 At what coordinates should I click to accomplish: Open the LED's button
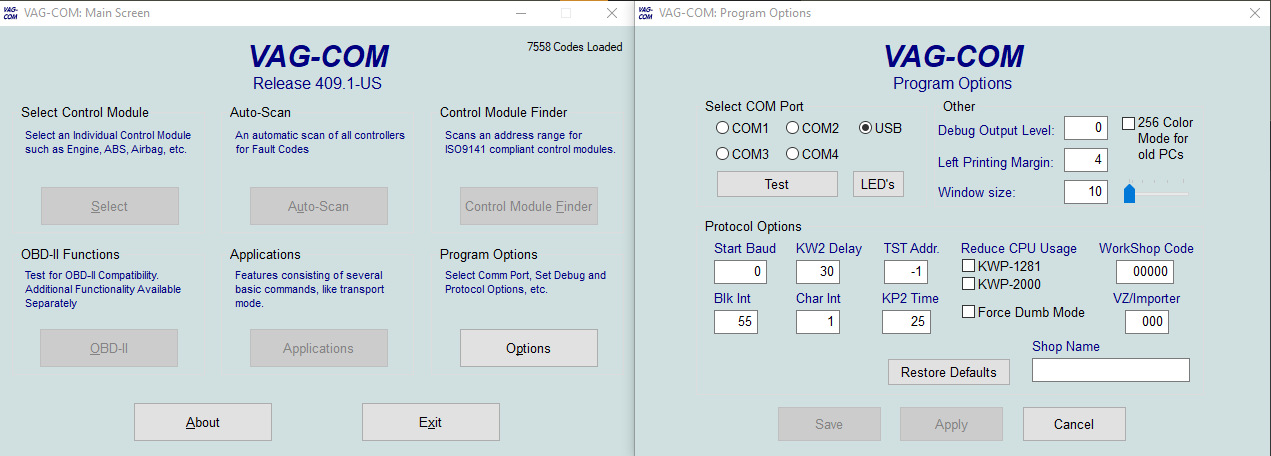(878, 184)
